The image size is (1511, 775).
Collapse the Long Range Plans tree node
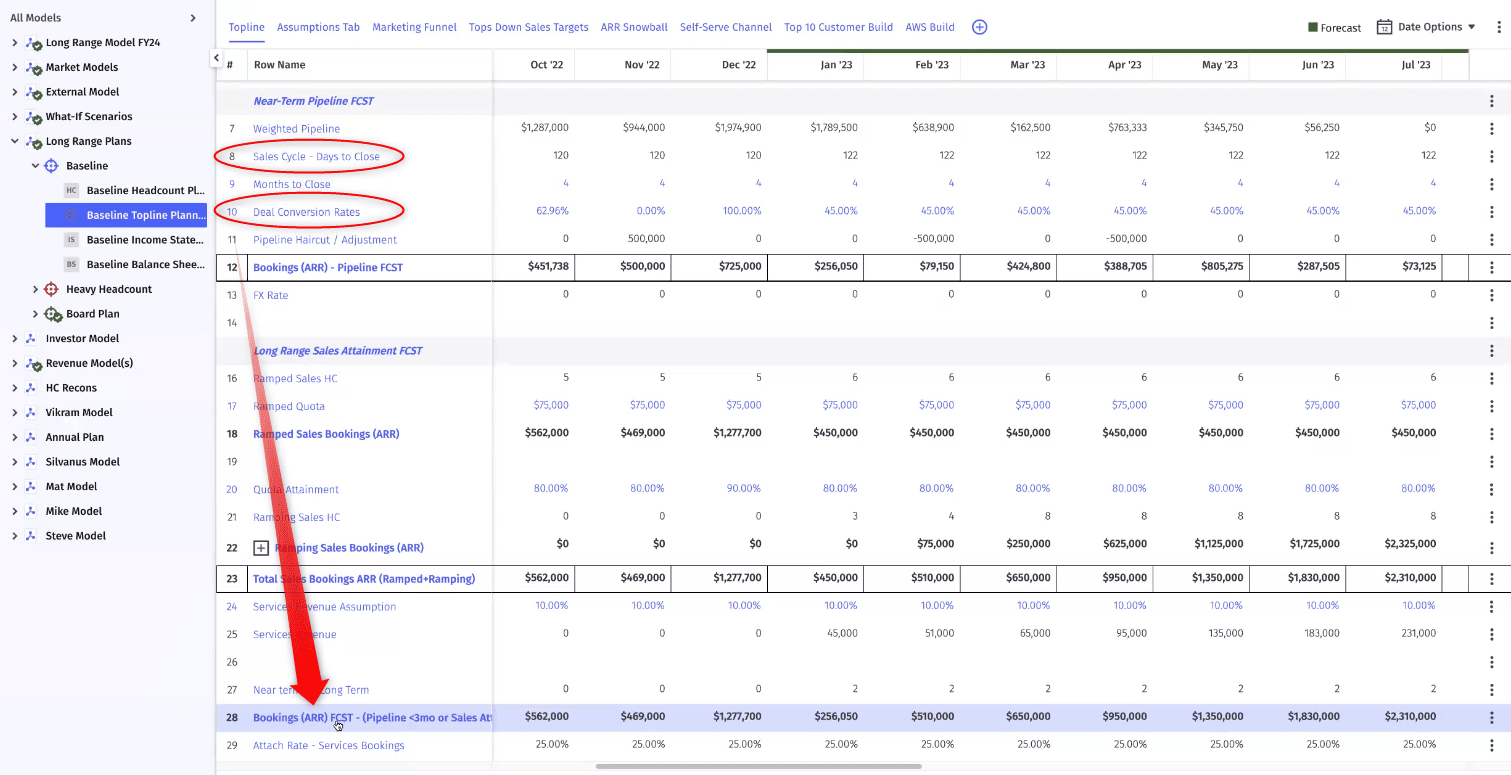(15, 141)
